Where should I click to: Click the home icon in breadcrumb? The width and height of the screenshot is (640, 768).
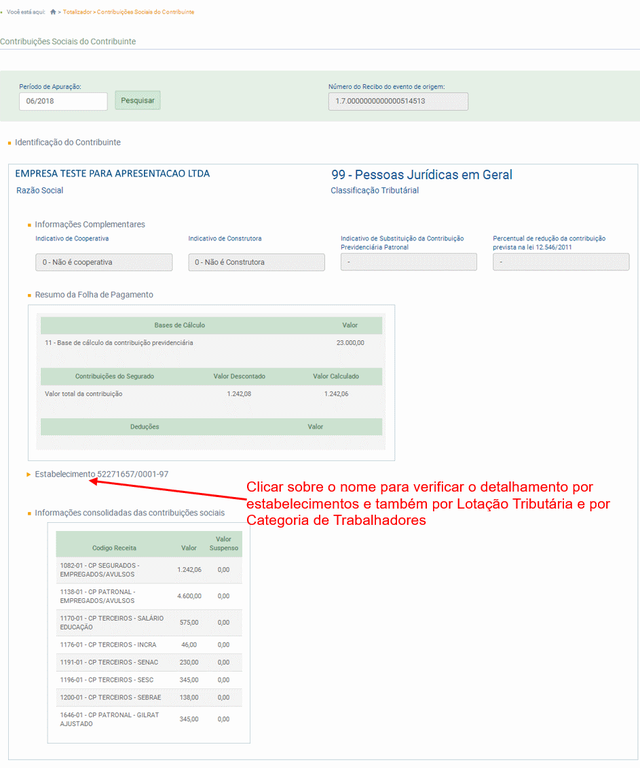tap(53, 12)
